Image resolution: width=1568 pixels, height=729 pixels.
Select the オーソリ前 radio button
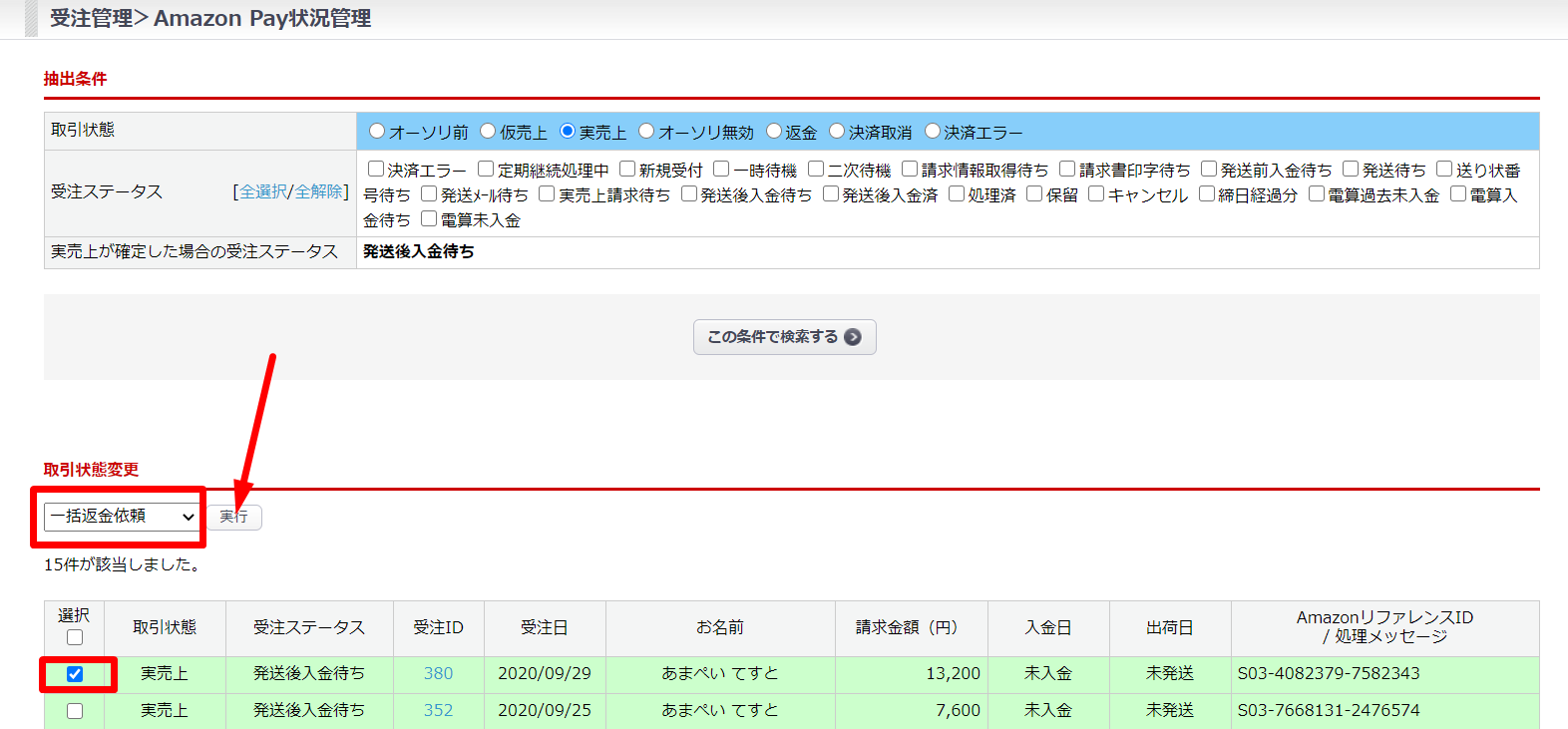pos(377,132)
